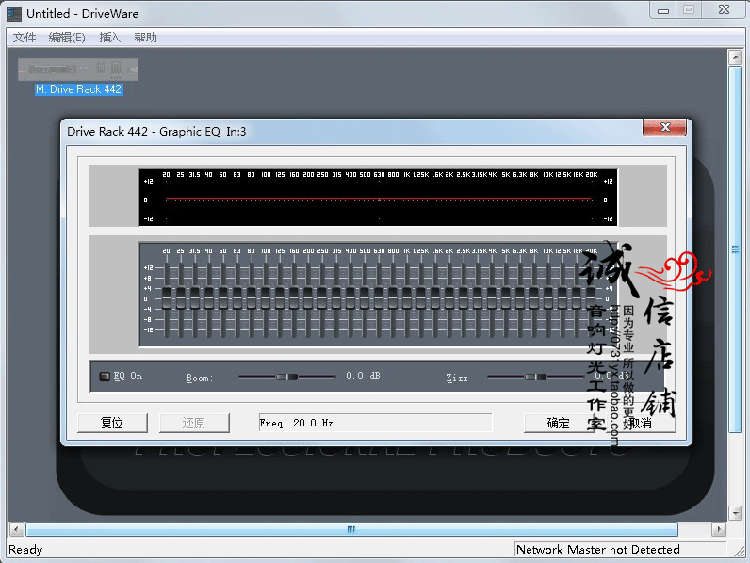Toggle the EQ On checkbox
The image size is (750, 563).
tap(104, 376)
